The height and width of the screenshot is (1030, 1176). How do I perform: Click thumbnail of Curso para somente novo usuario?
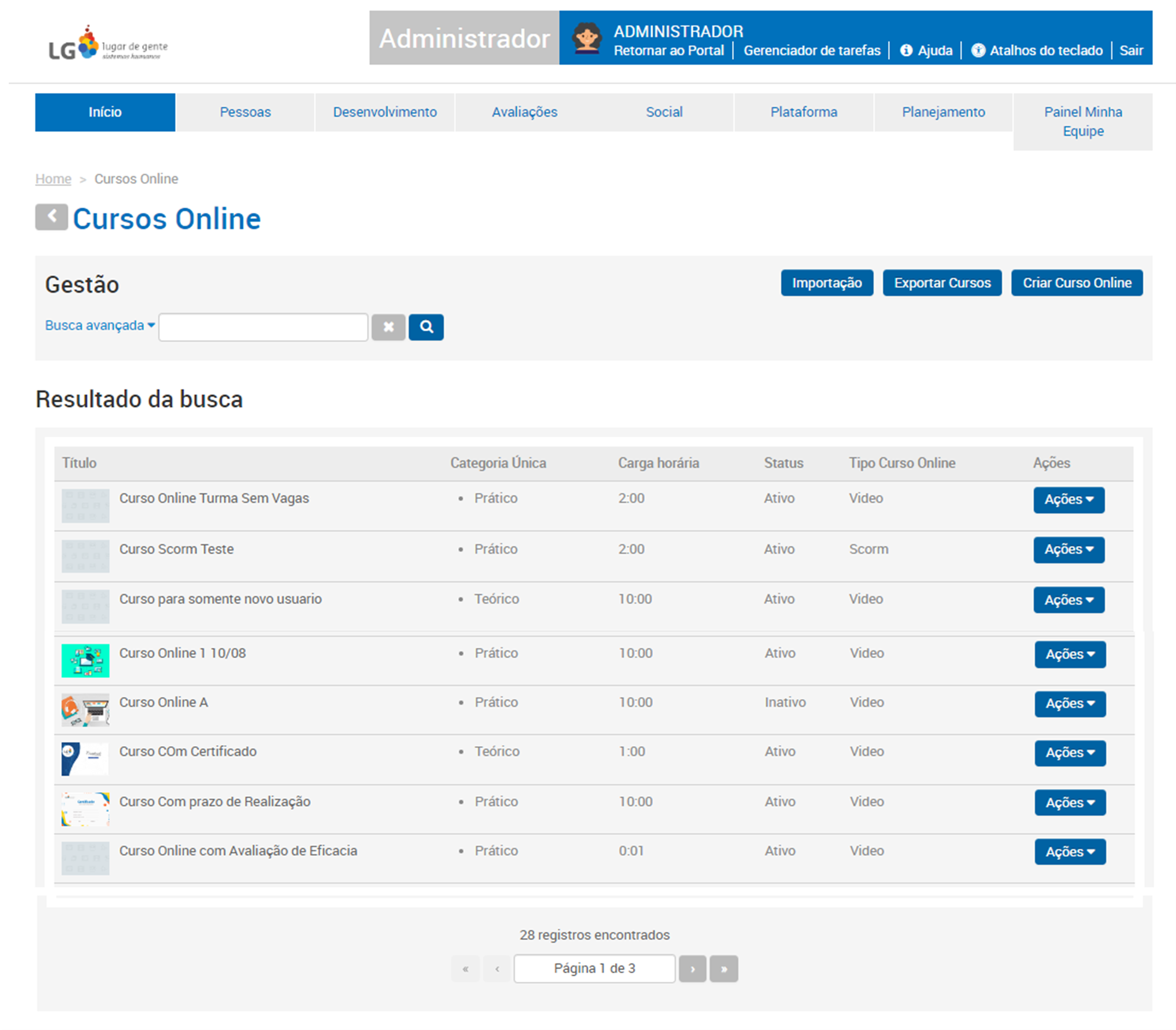[85, 606]
